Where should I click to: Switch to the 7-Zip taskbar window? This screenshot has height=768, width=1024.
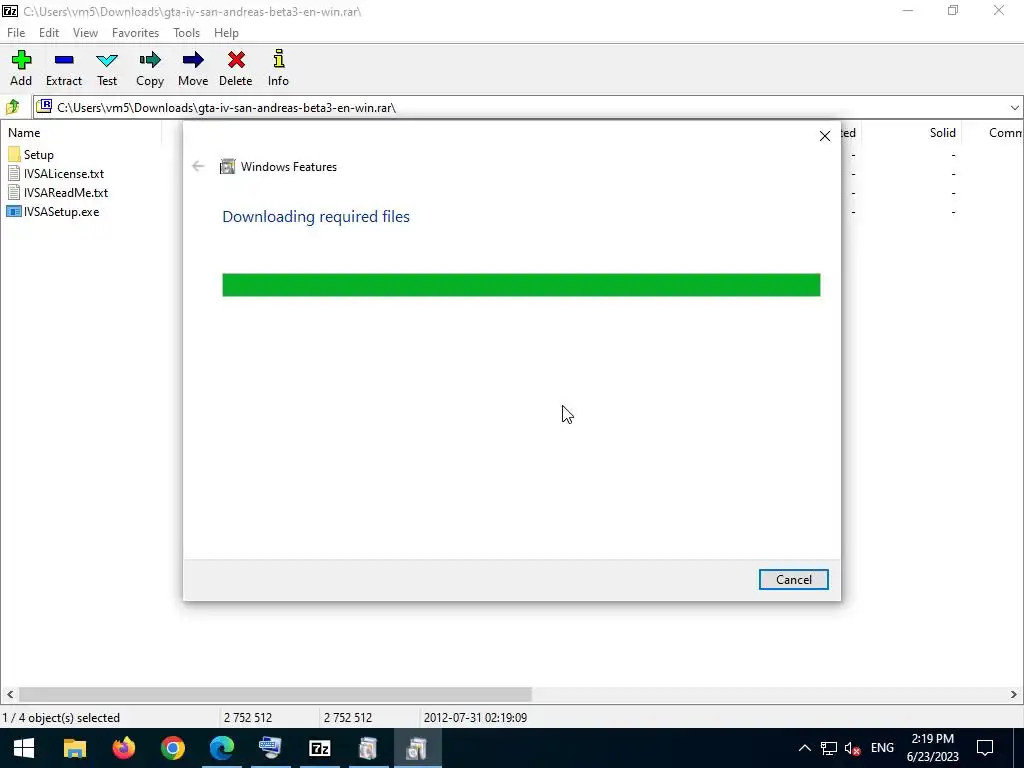click(x=319, y=748)
